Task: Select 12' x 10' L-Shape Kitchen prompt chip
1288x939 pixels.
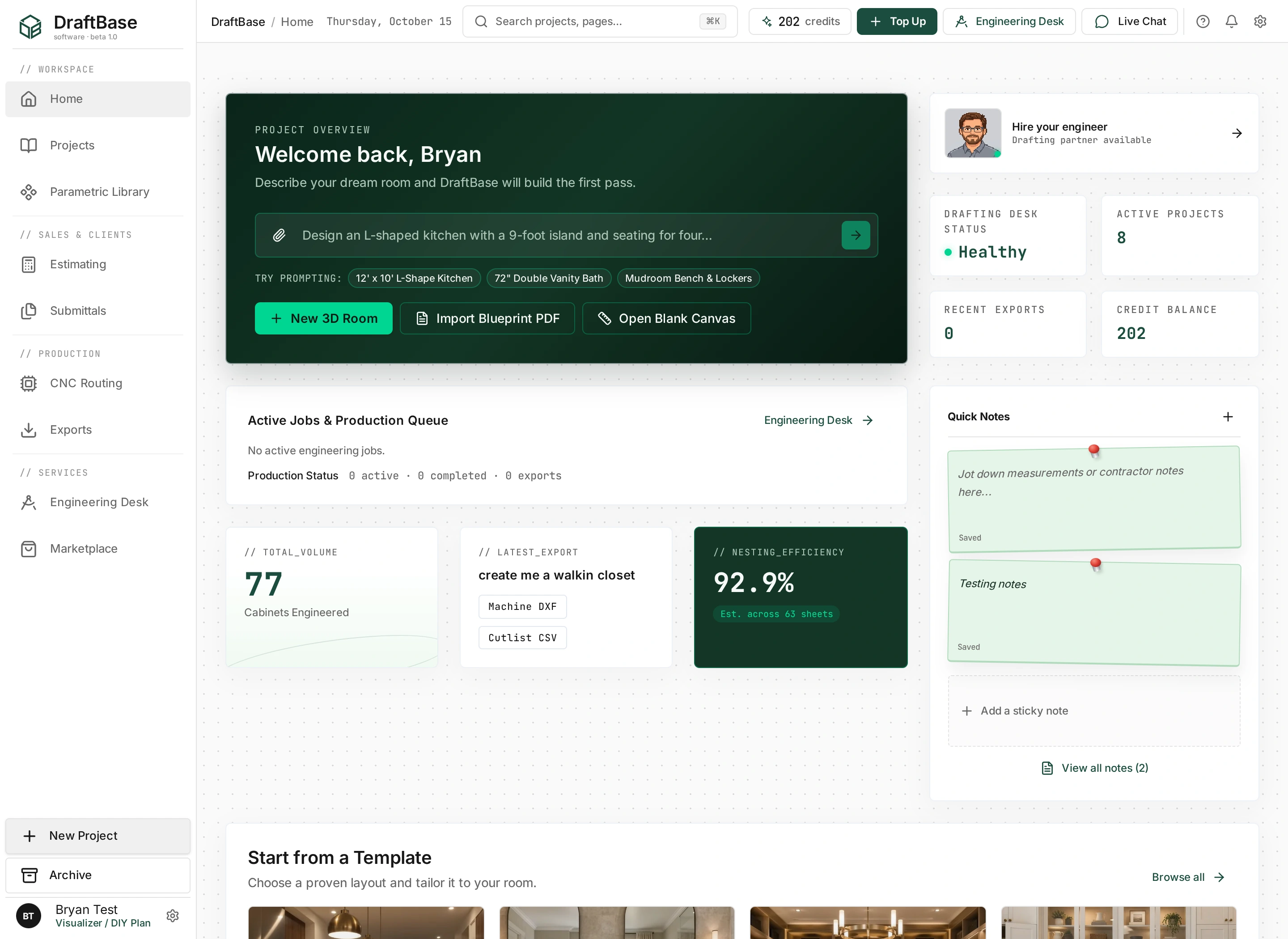Action: click(x=414, y=278)
